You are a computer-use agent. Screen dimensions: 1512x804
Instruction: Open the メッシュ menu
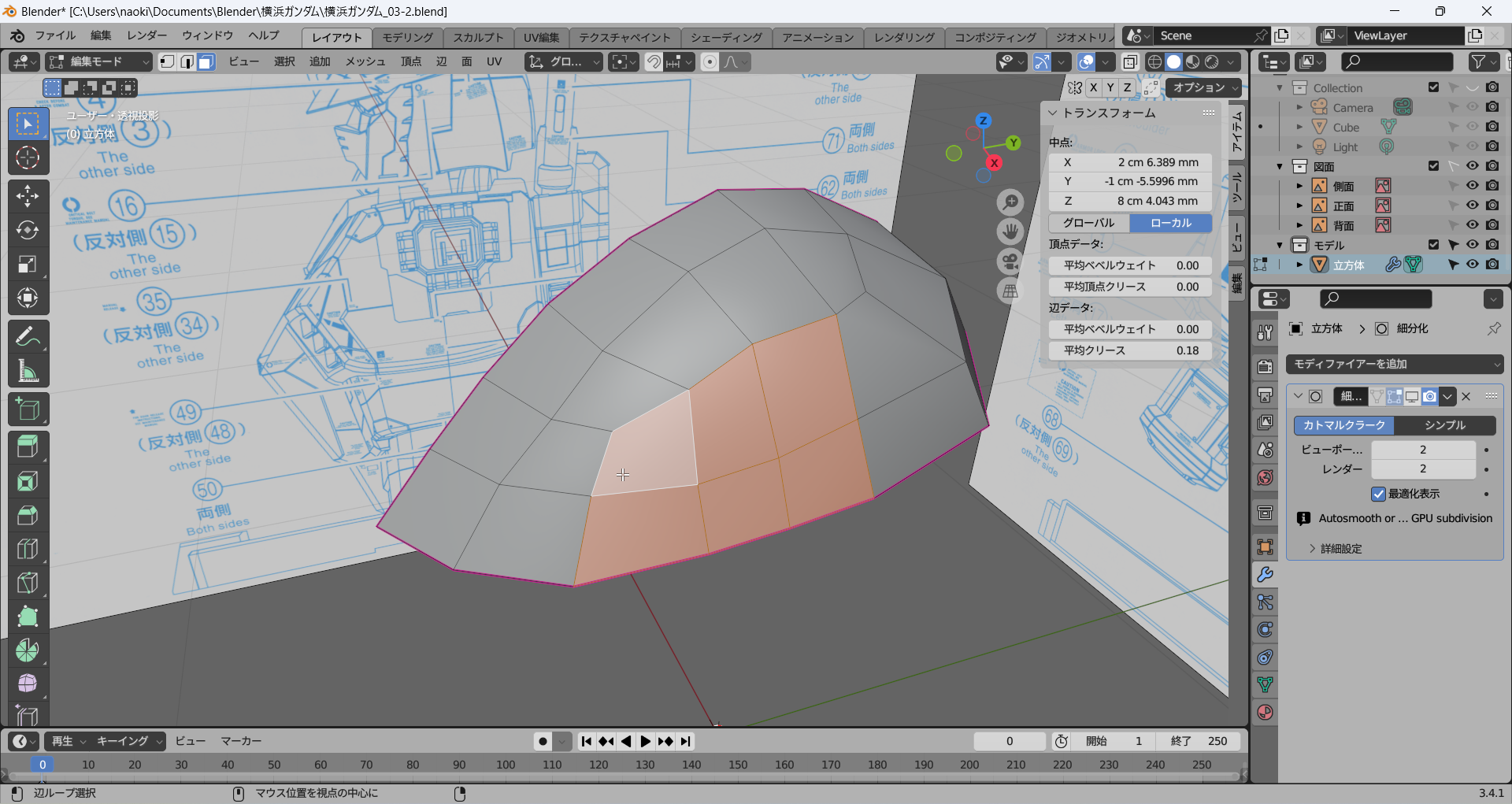(365, 62)
